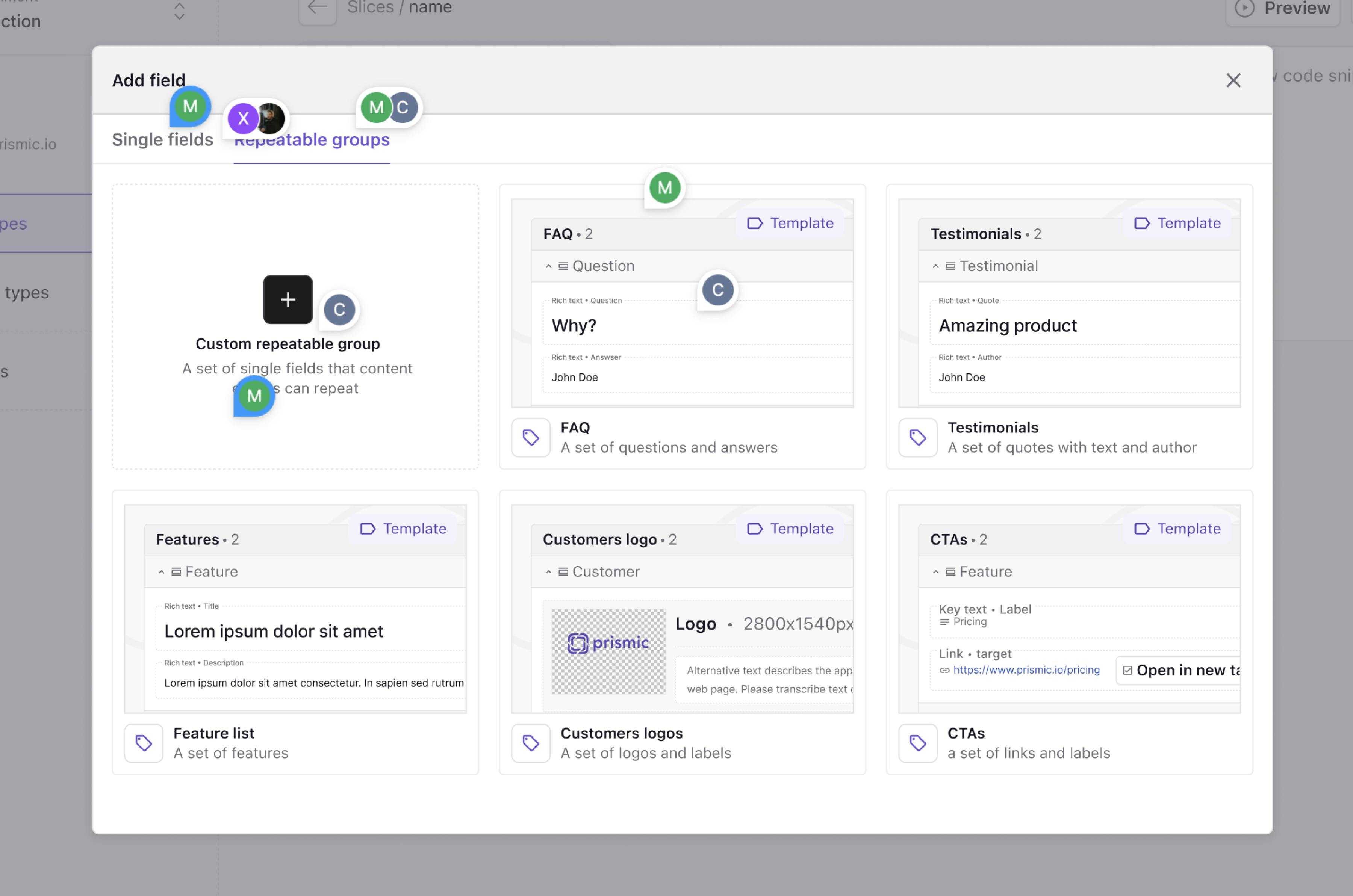
Task: Click the tag icon beside Testimonials
Action: pos(917,438)
